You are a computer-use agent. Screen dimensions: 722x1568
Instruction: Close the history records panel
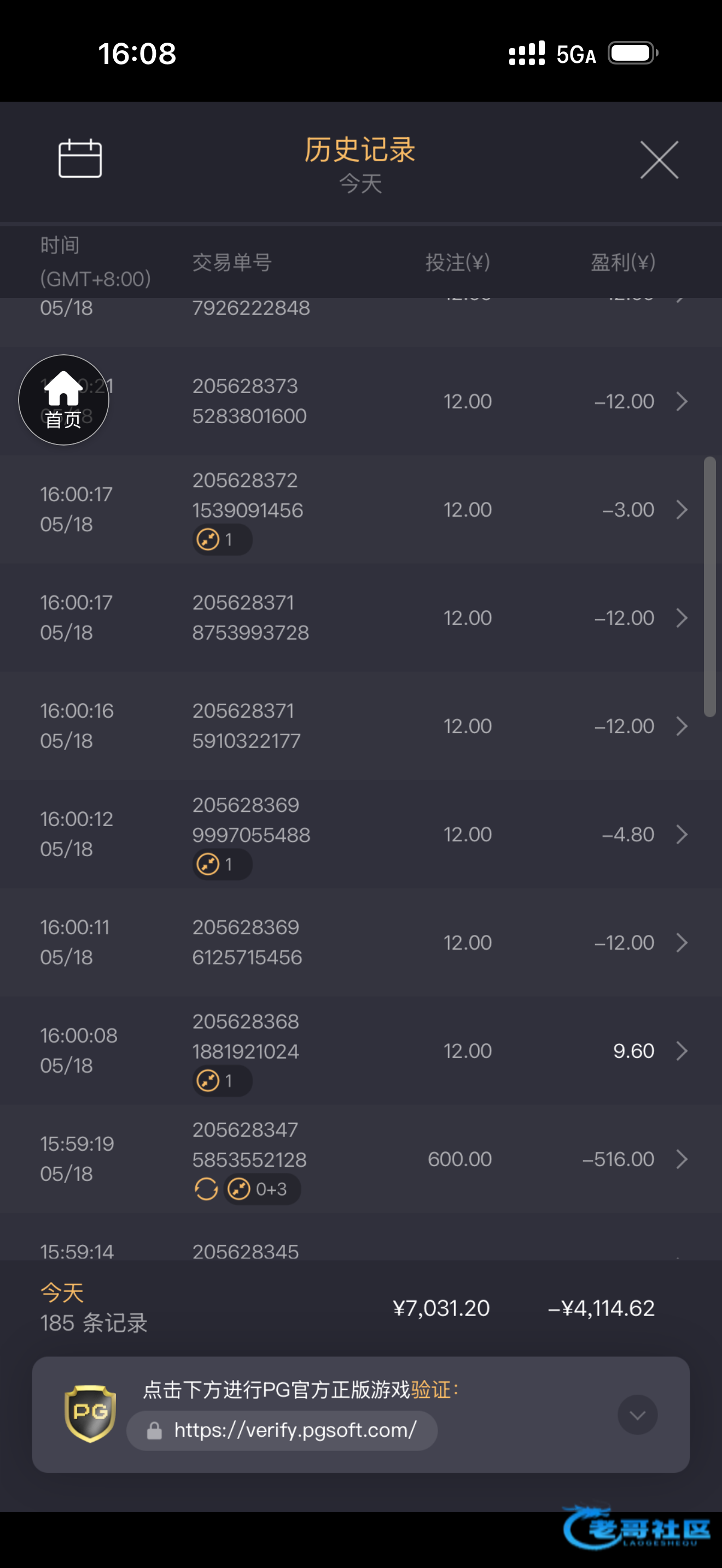tap(659, 160)
